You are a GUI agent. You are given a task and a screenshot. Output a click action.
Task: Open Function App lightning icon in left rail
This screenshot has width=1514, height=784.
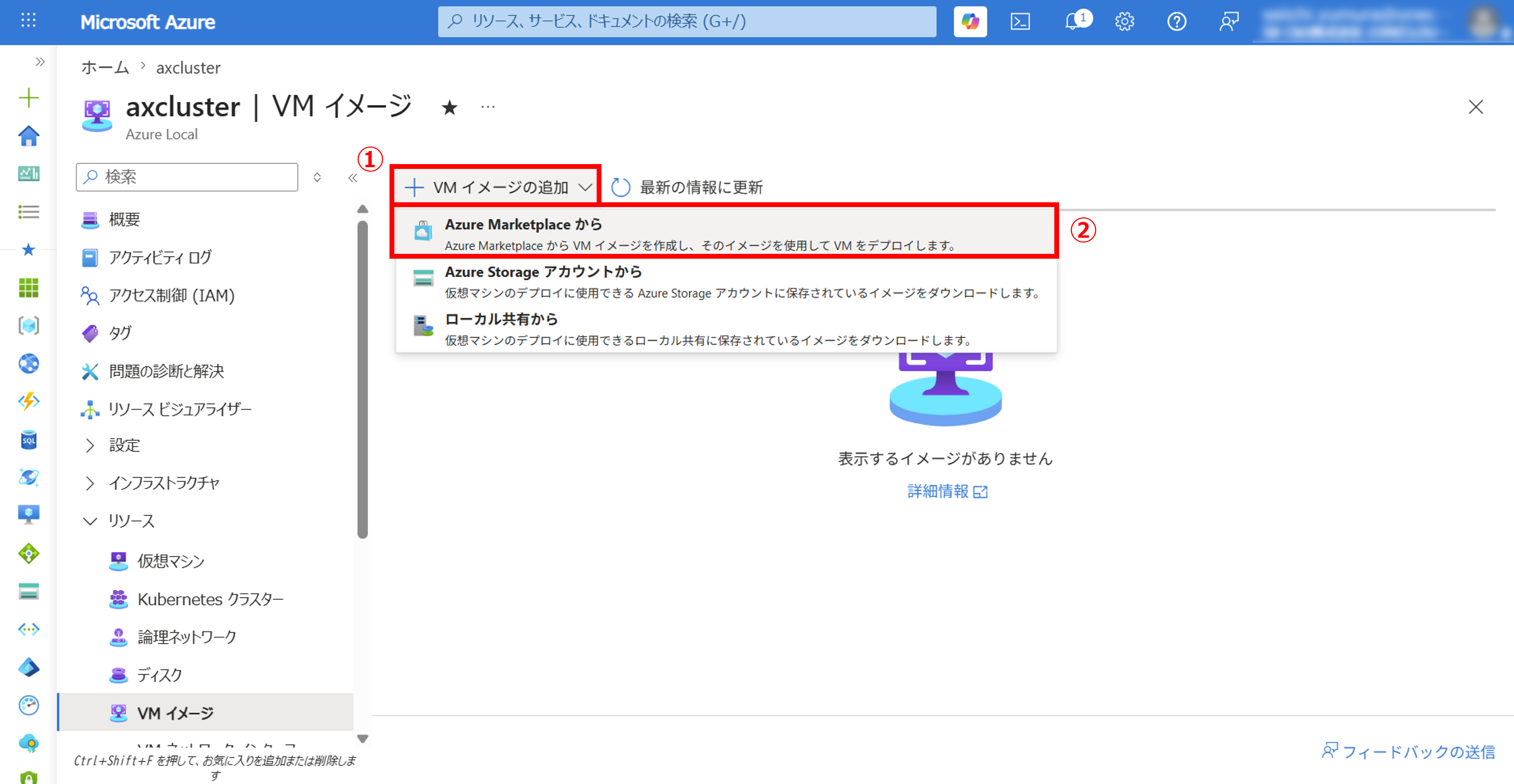tap(28, 401)
